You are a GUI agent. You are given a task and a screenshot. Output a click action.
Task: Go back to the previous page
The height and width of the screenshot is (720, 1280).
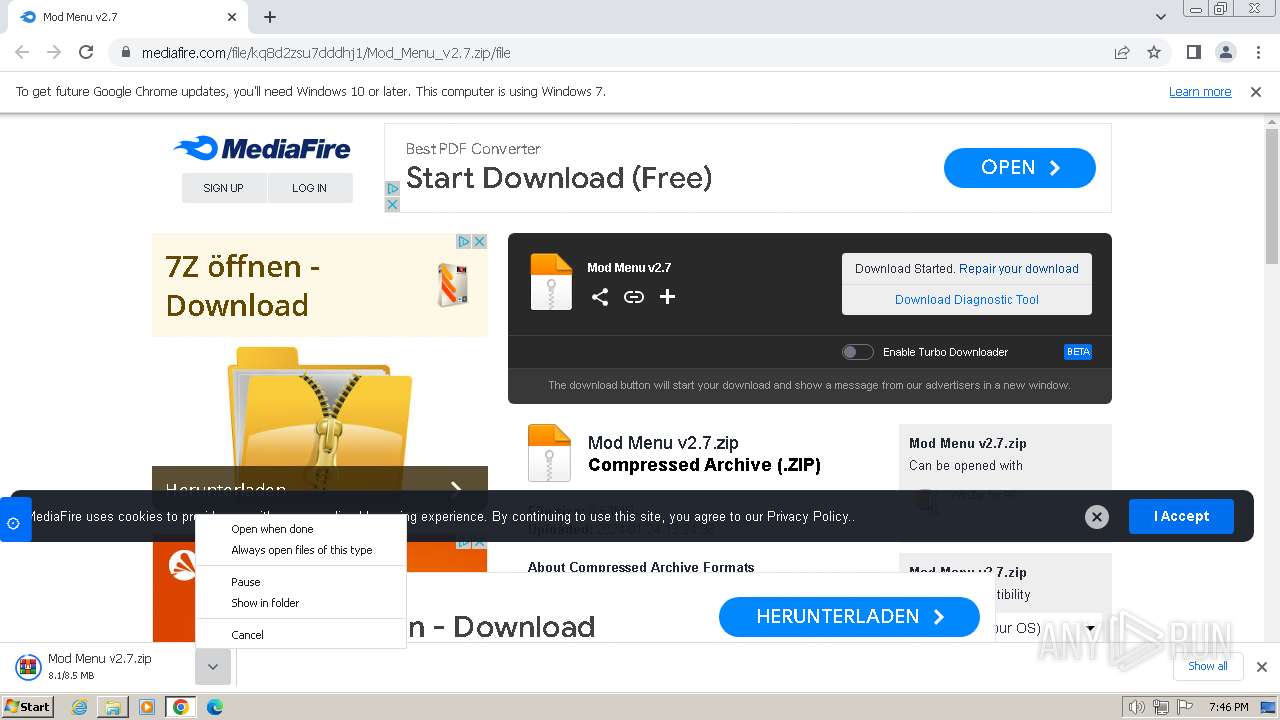(22, 52)
